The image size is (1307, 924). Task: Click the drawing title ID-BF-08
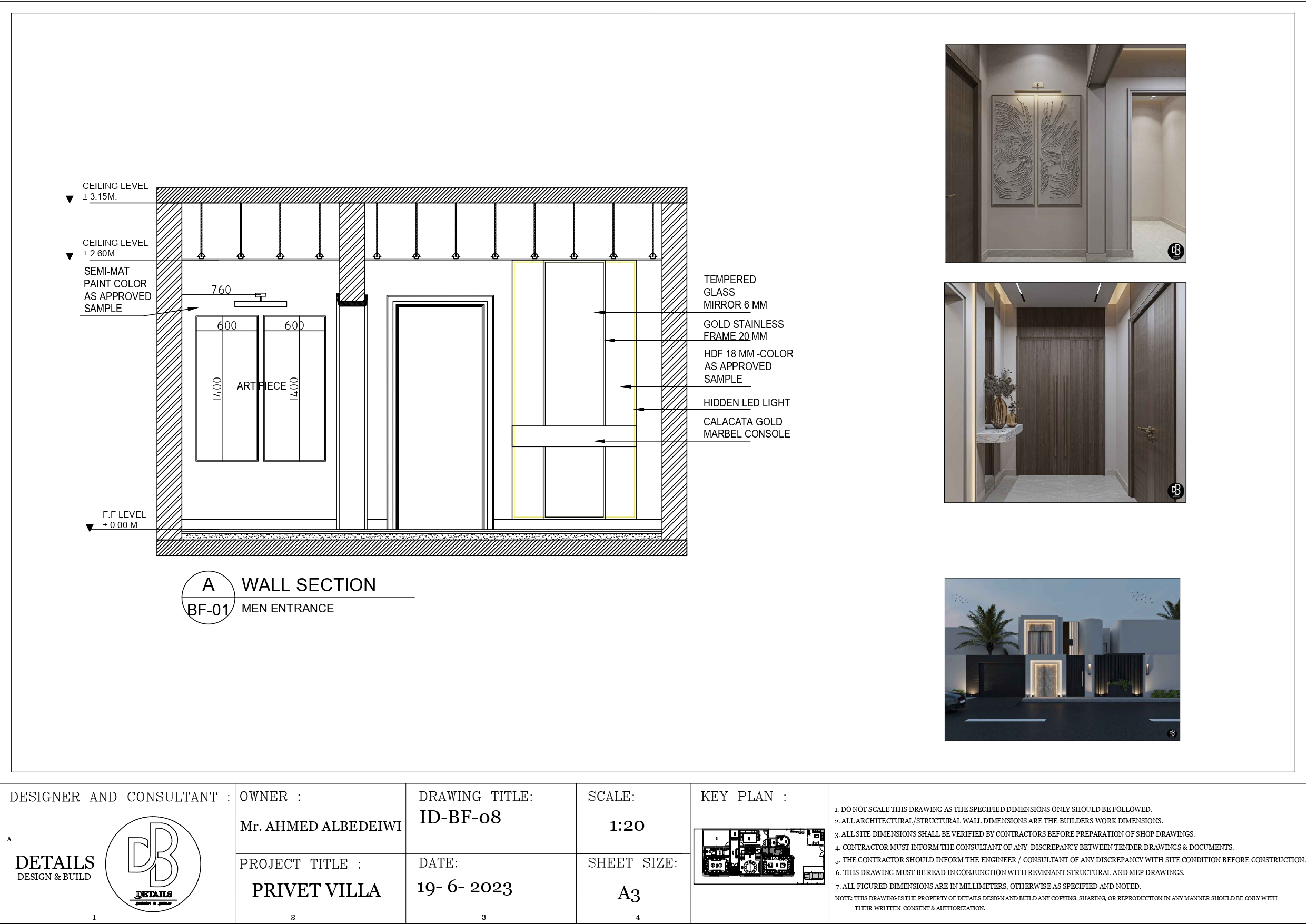pyautogui.click(x=460, y=818)
